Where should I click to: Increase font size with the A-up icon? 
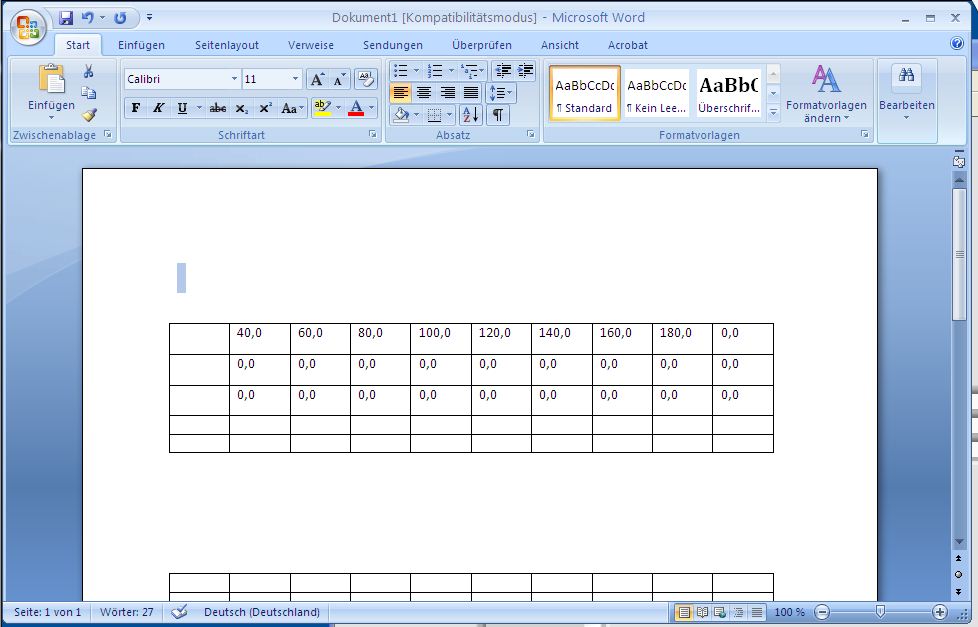(x=317, y=79)
